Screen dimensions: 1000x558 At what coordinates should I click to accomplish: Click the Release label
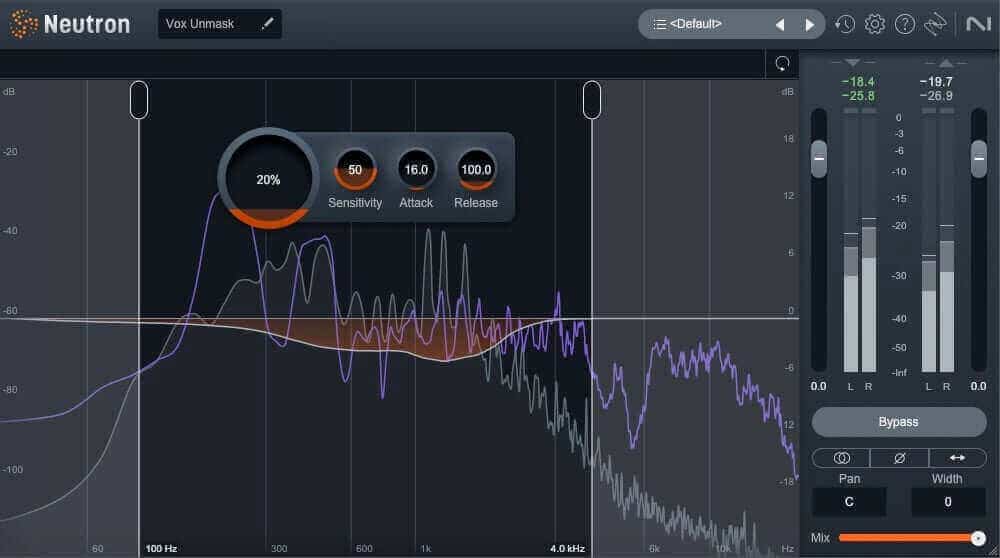coord(476,203)
